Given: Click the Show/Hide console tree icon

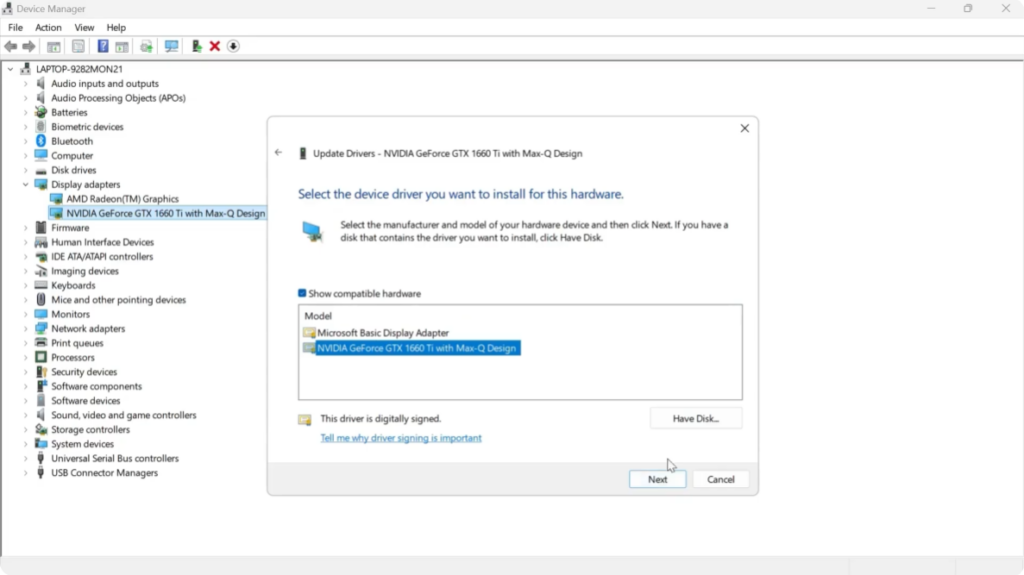Looking at the screenshot, I should [x=54, y=46].
